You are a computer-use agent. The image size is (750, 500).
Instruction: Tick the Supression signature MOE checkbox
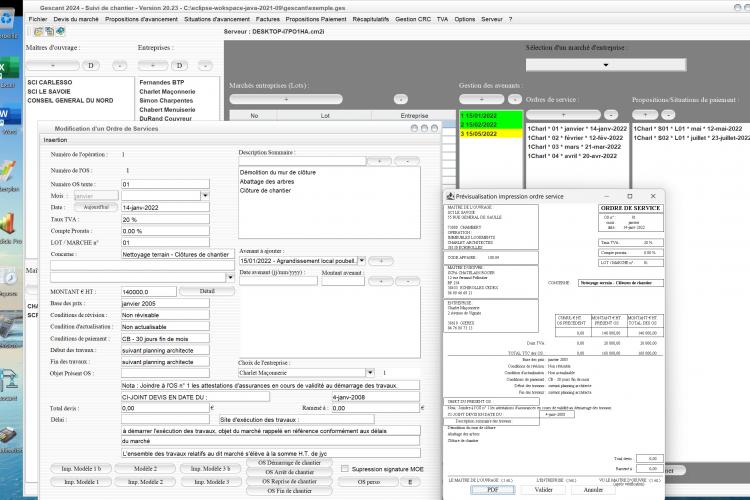tap(344, 469)
